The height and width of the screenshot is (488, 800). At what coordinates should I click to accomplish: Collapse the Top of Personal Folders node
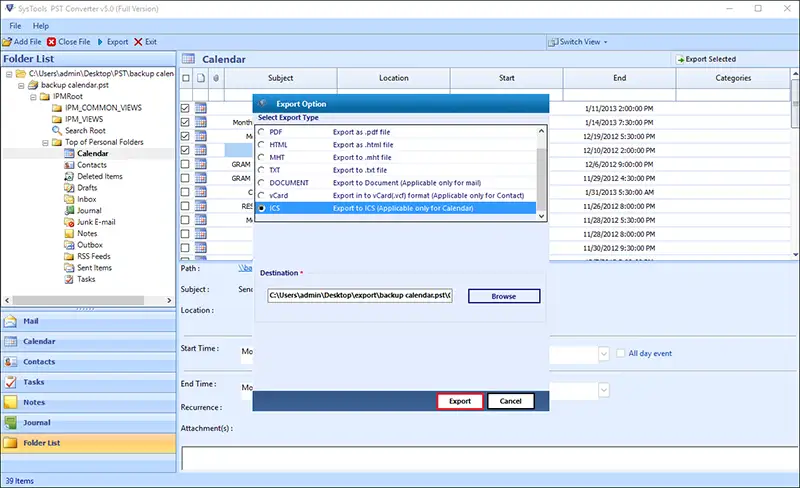(x=45, y=142)
